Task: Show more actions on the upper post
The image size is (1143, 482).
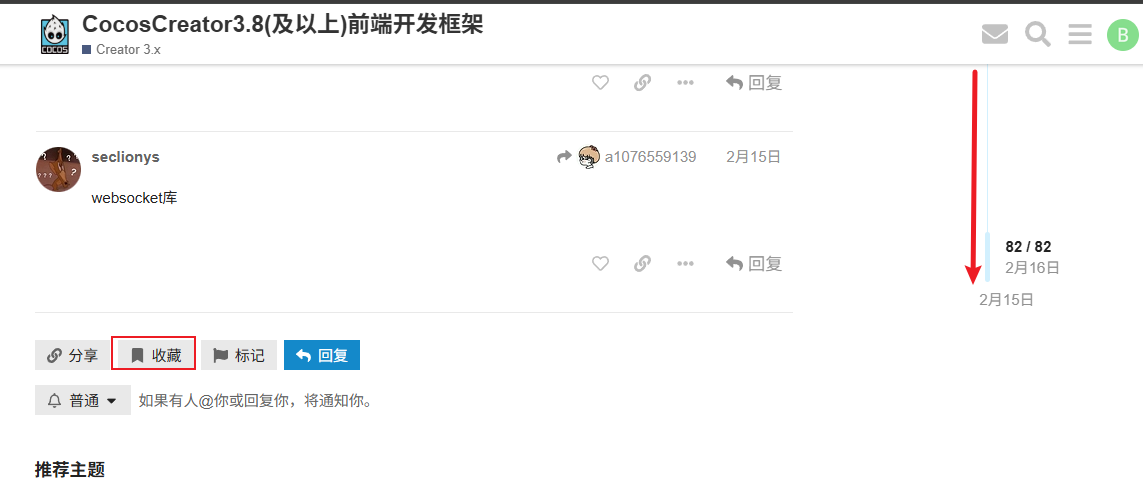Action: (684, 82)
